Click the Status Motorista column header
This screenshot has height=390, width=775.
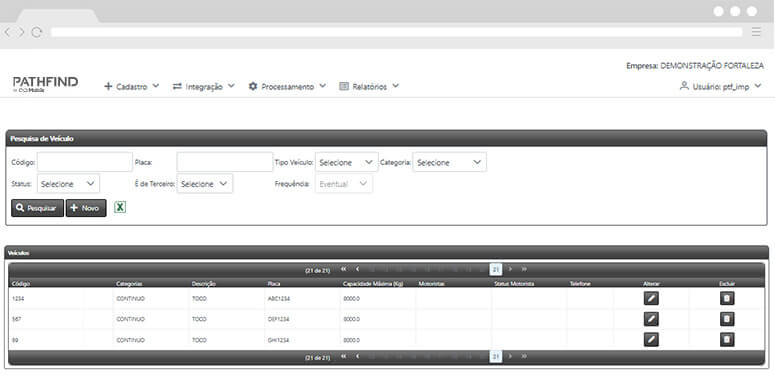pyautogui.click(x=514, y=284)
